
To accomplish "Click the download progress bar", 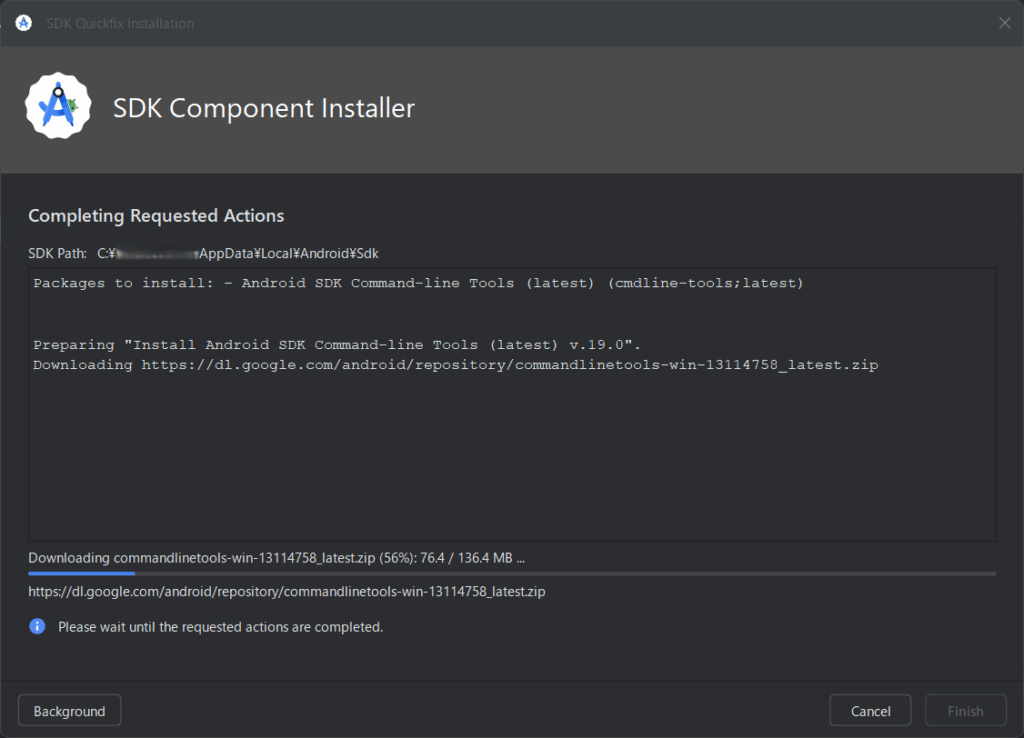I will [x=512, y=574].
